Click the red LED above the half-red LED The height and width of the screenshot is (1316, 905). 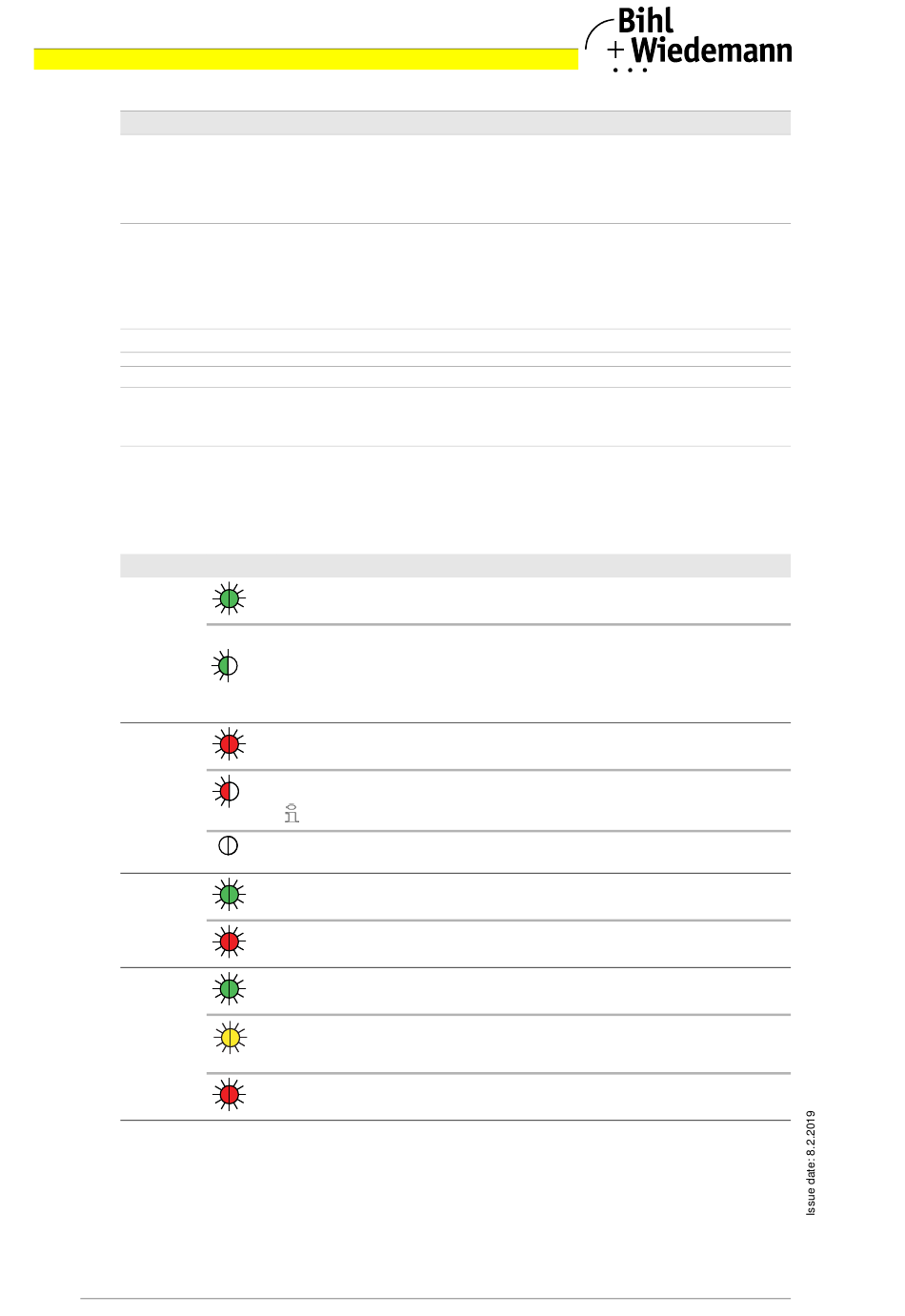click(229, 744)
